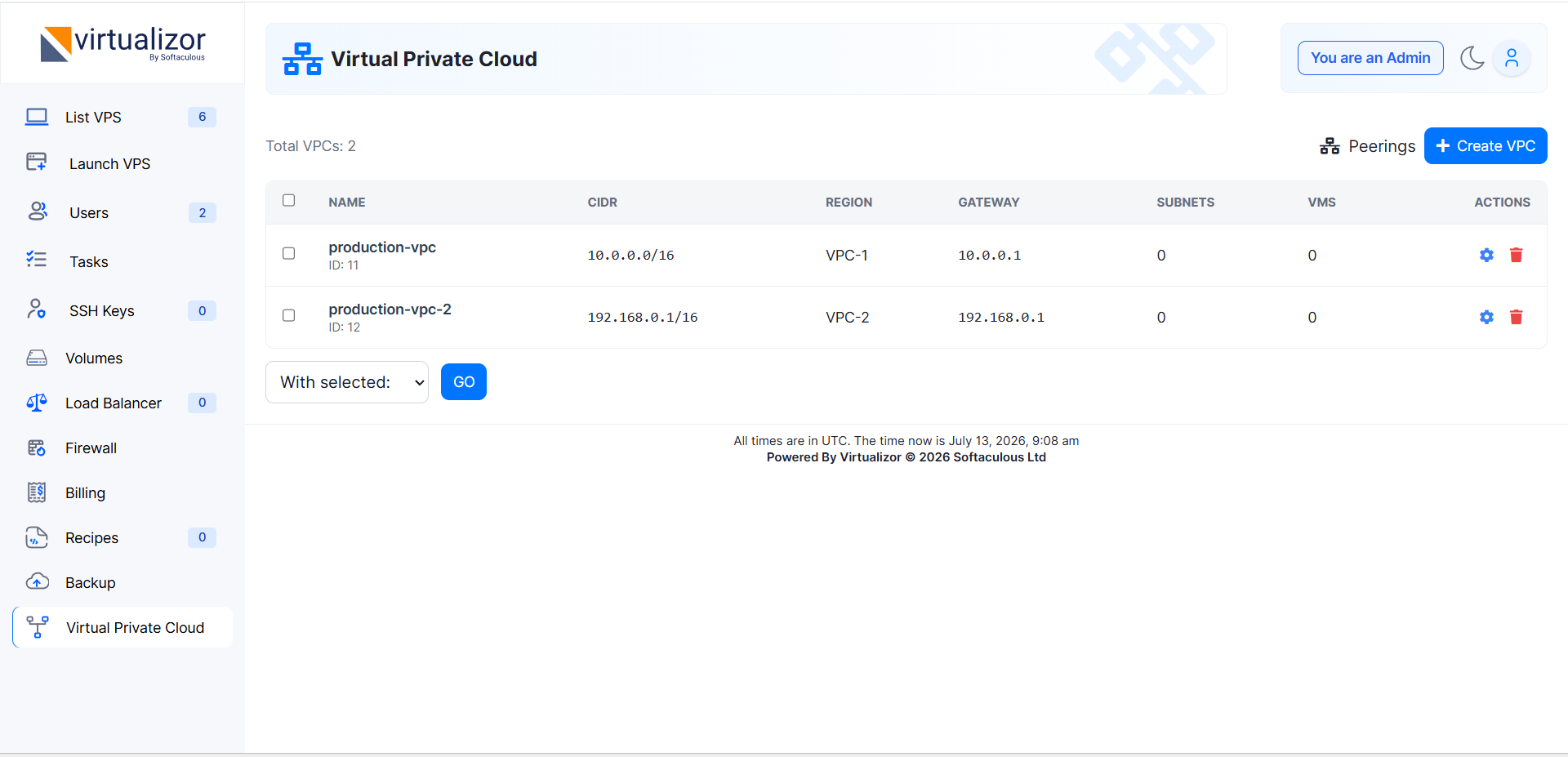
Task: Click the Billing receipt icon
Action: [x=37, y=492]
